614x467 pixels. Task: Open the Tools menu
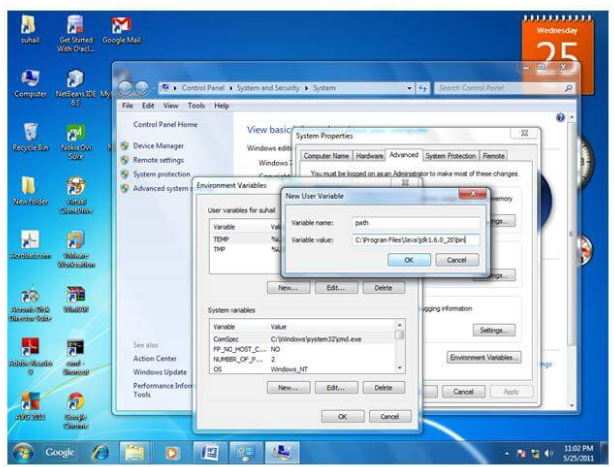pos(196,106)
